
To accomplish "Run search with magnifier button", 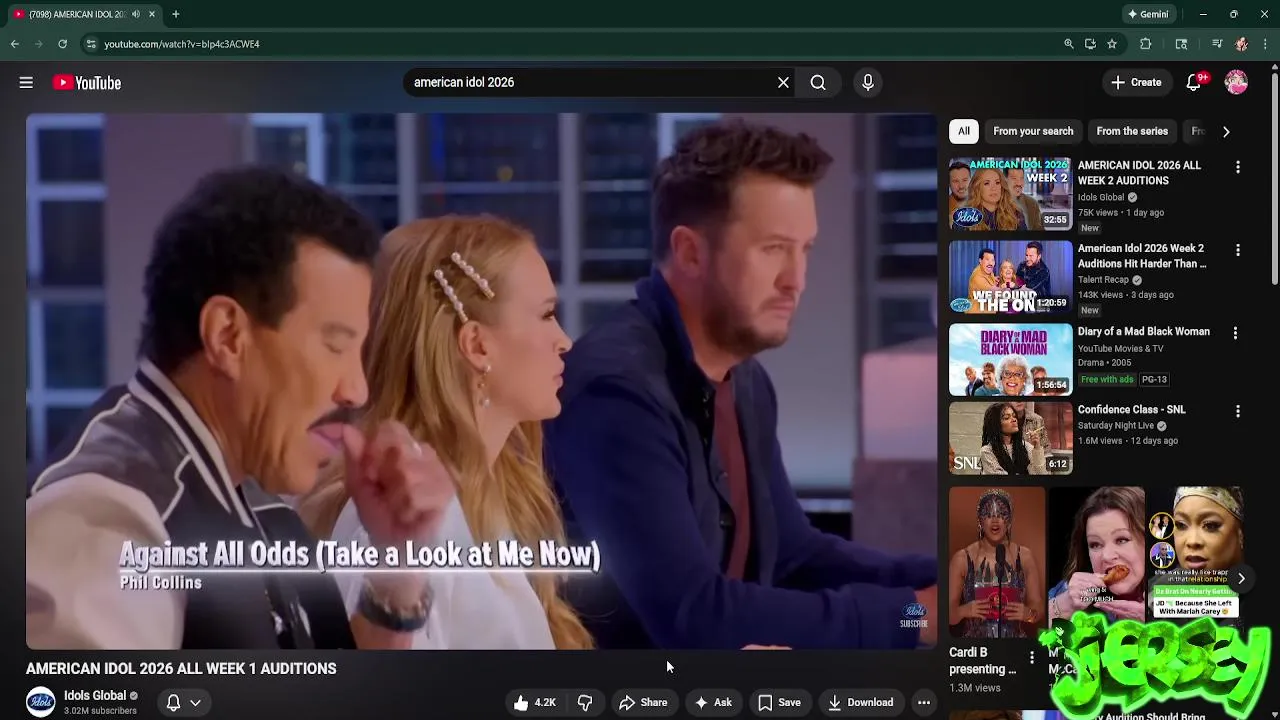I will [818, 83].
